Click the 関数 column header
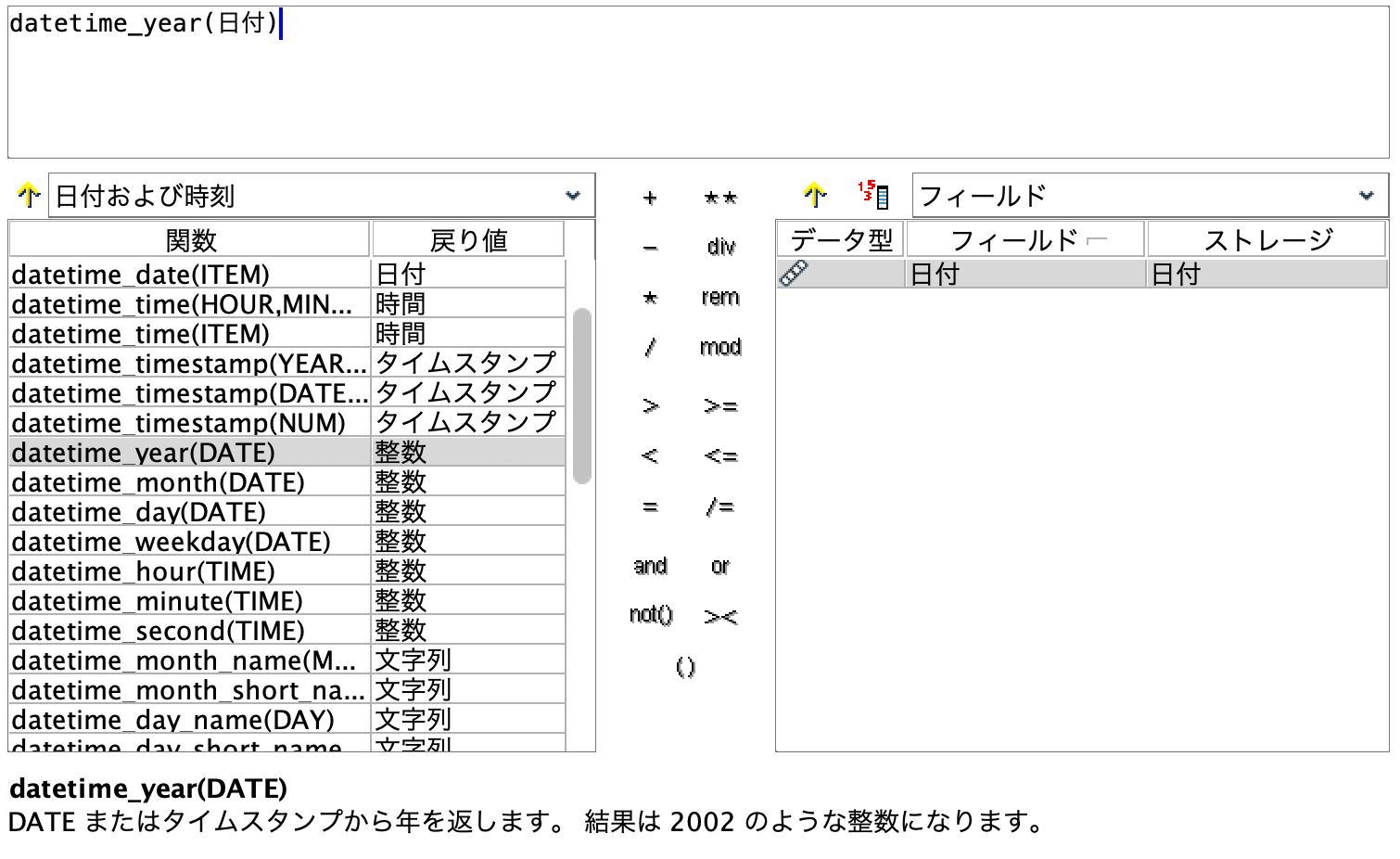 188,238
